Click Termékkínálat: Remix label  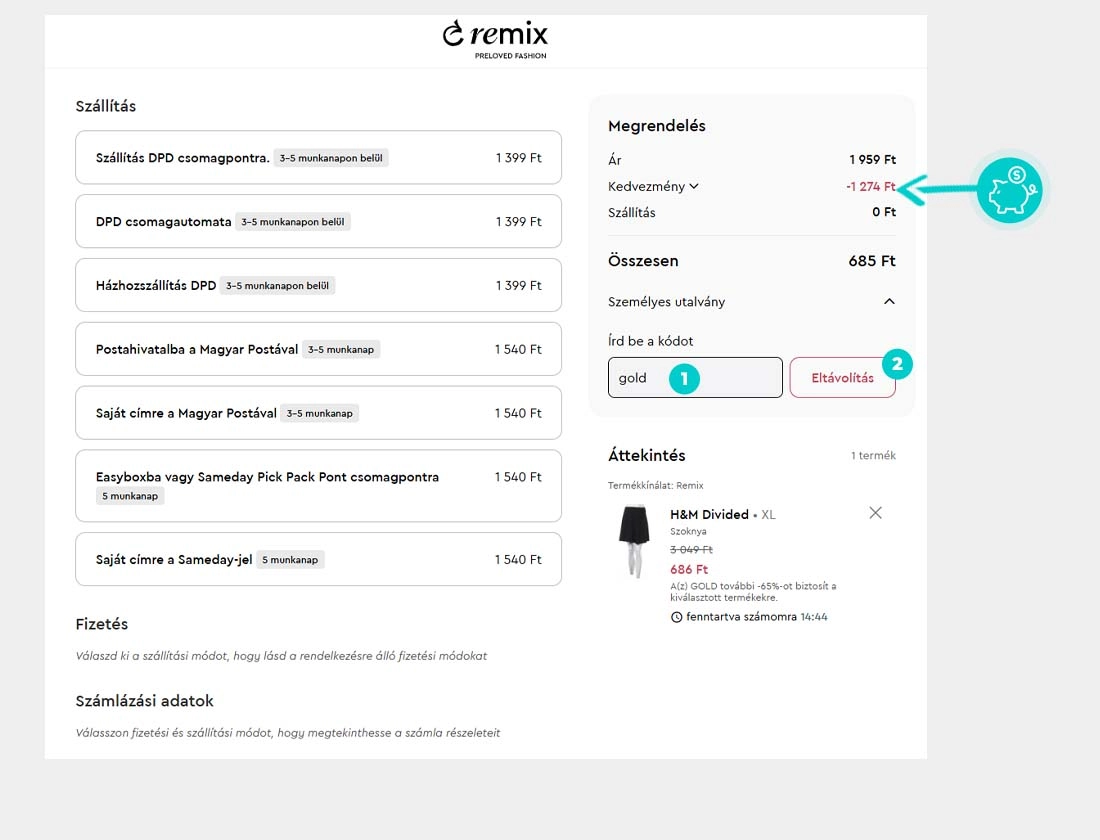[655, 486]
